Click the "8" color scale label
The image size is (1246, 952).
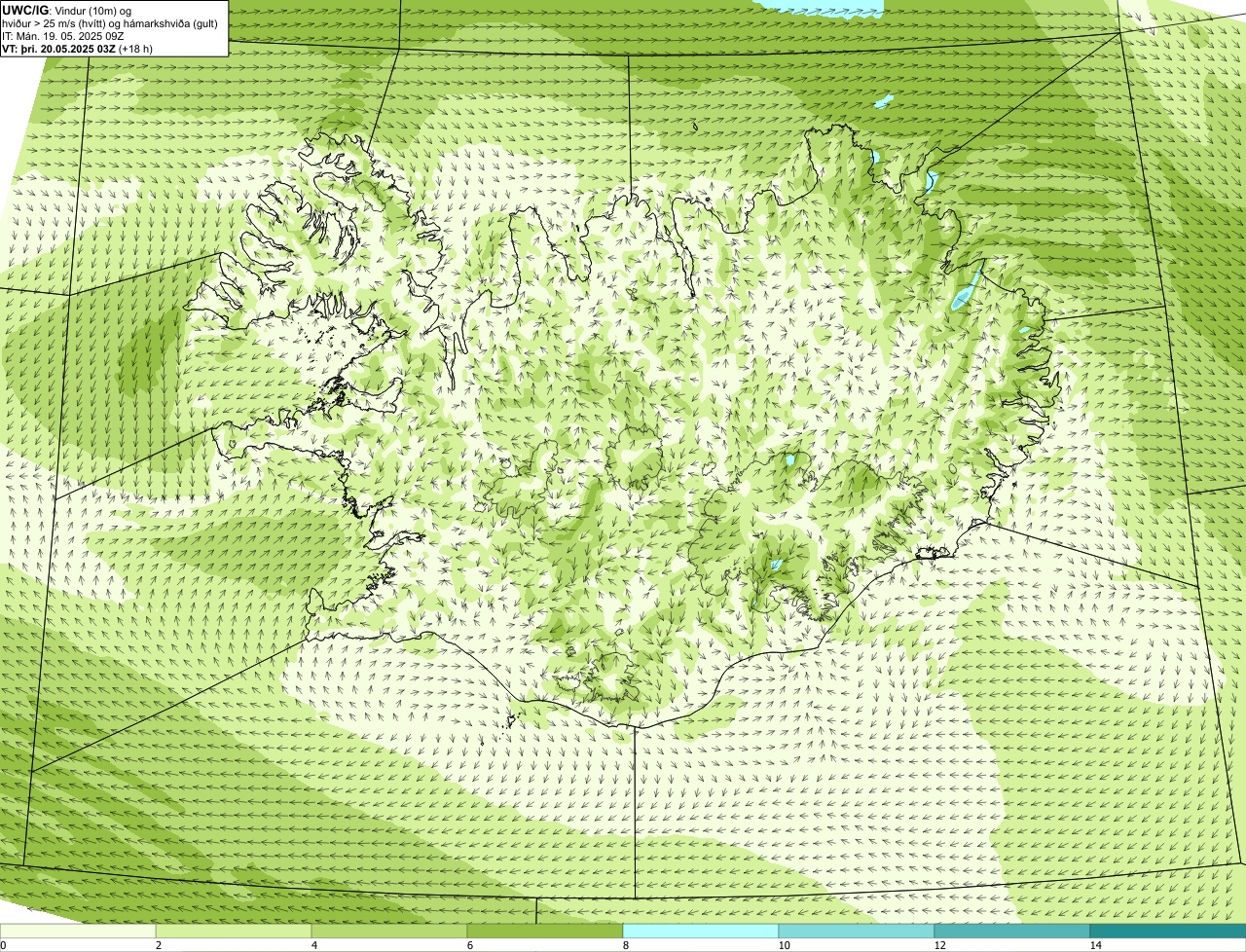tap(627, 945)
